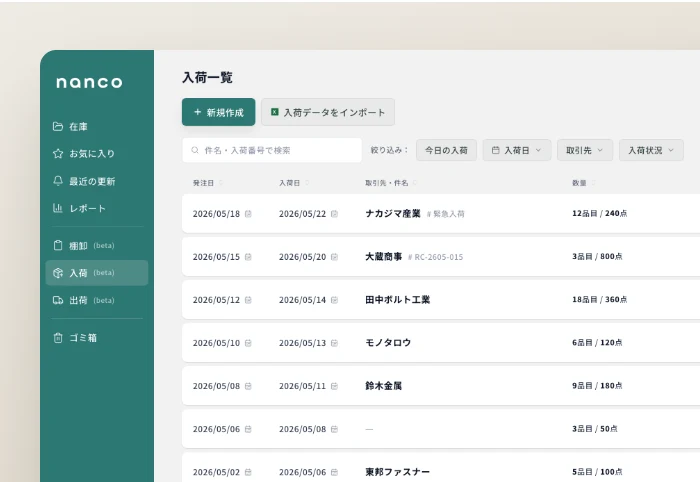Expand the 入荷日 filter dropdown chevron
Screen dimensions: 700x482
coord(538,150)
